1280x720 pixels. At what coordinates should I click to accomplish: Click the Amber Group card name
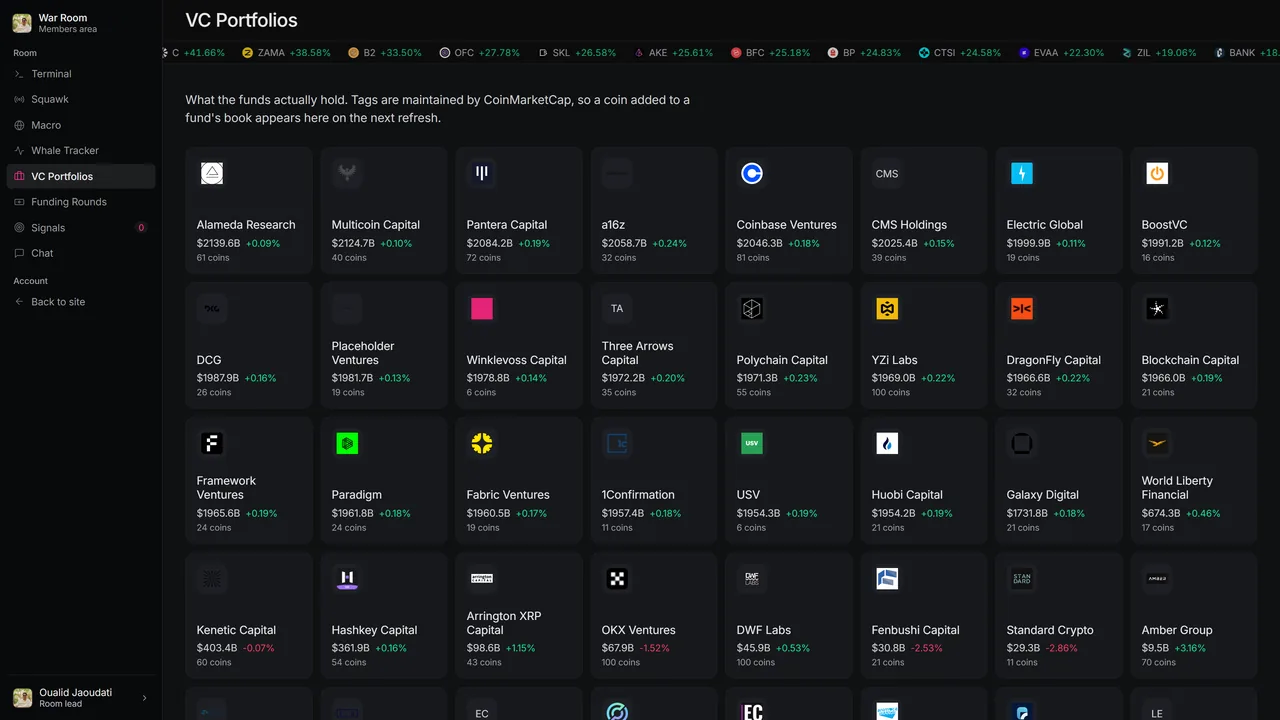1177,630
